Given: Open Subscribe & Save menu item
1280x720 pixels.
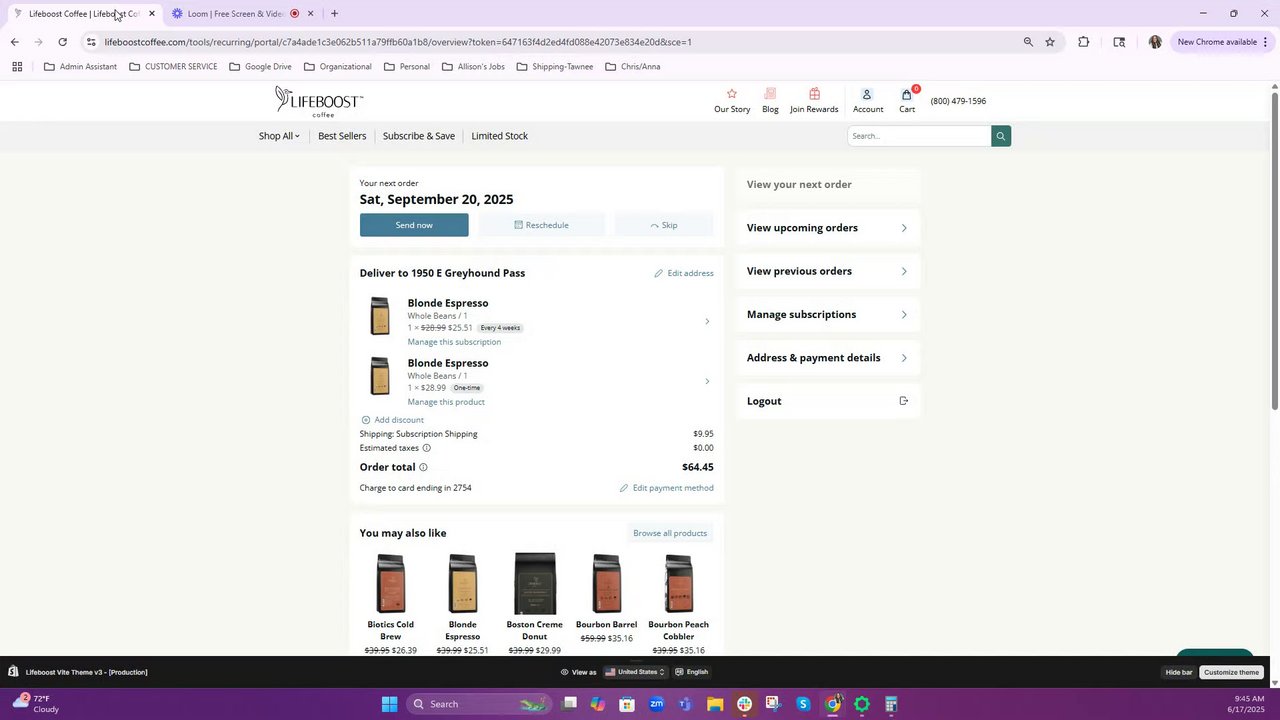Looking at the screenshot, I should pyautogui.click(x=418, y=136).
